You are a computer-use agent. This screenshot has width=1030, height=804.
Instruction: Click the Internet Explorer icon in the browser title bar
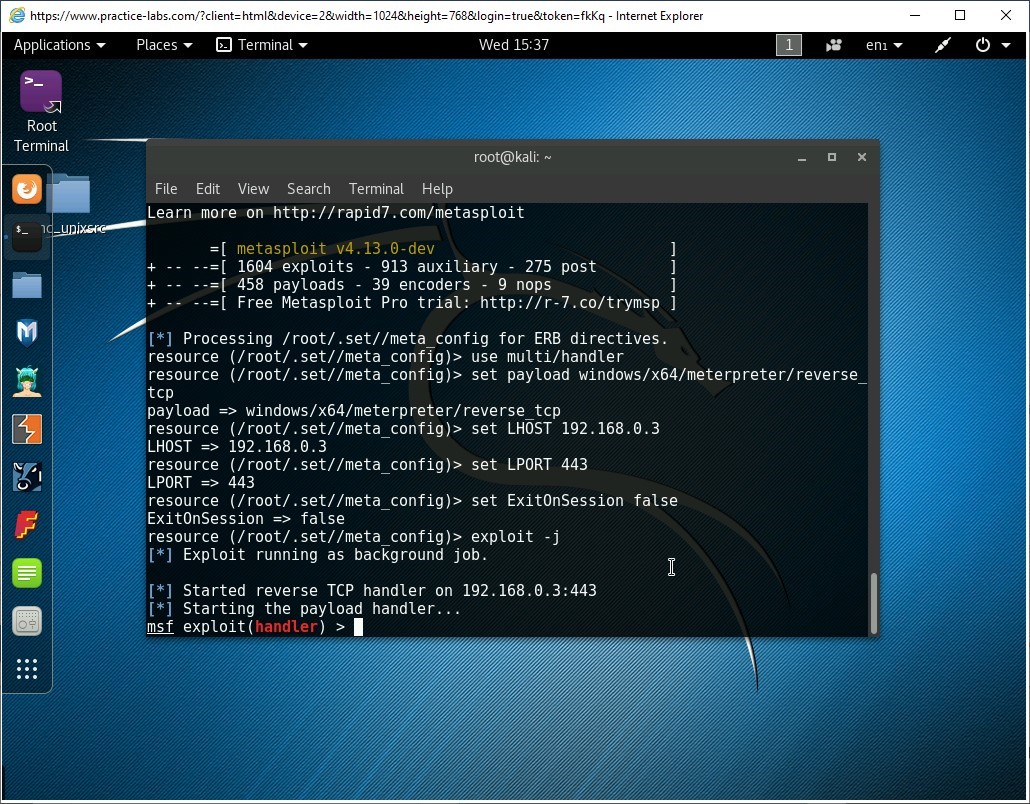(x=17, y=15)
